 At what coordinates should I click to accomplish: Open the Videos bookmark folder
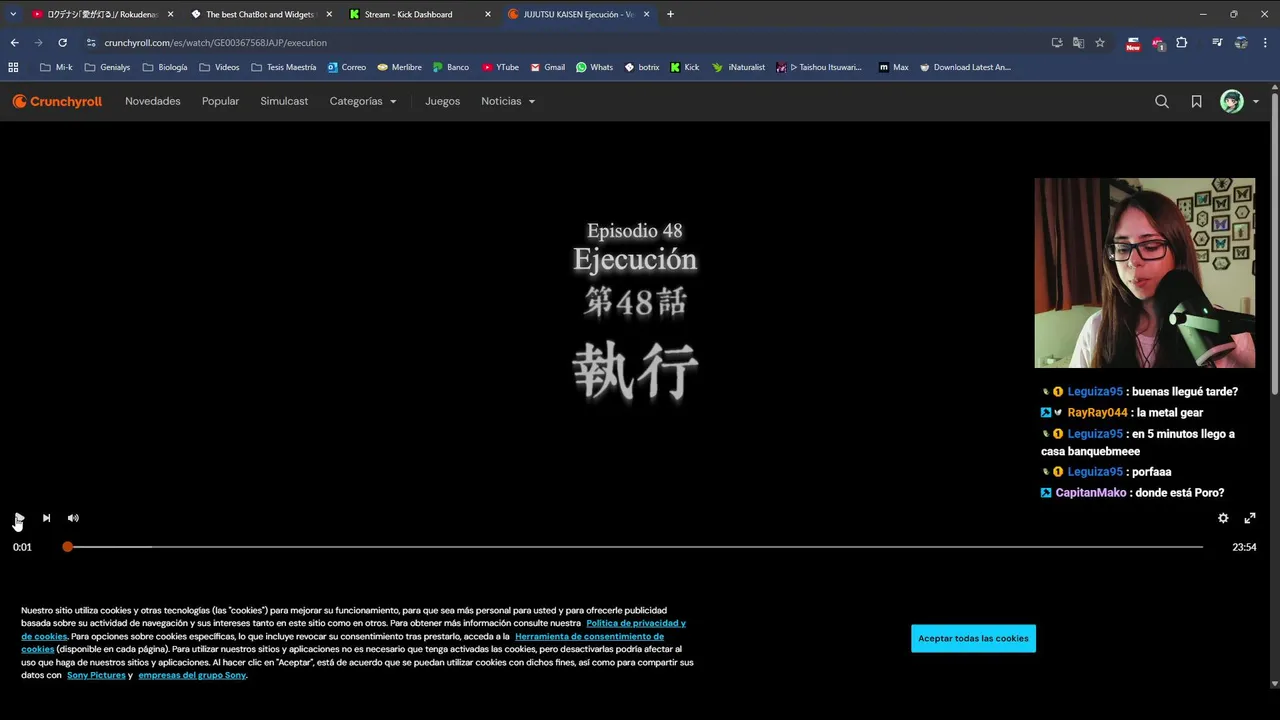[219, 67]
